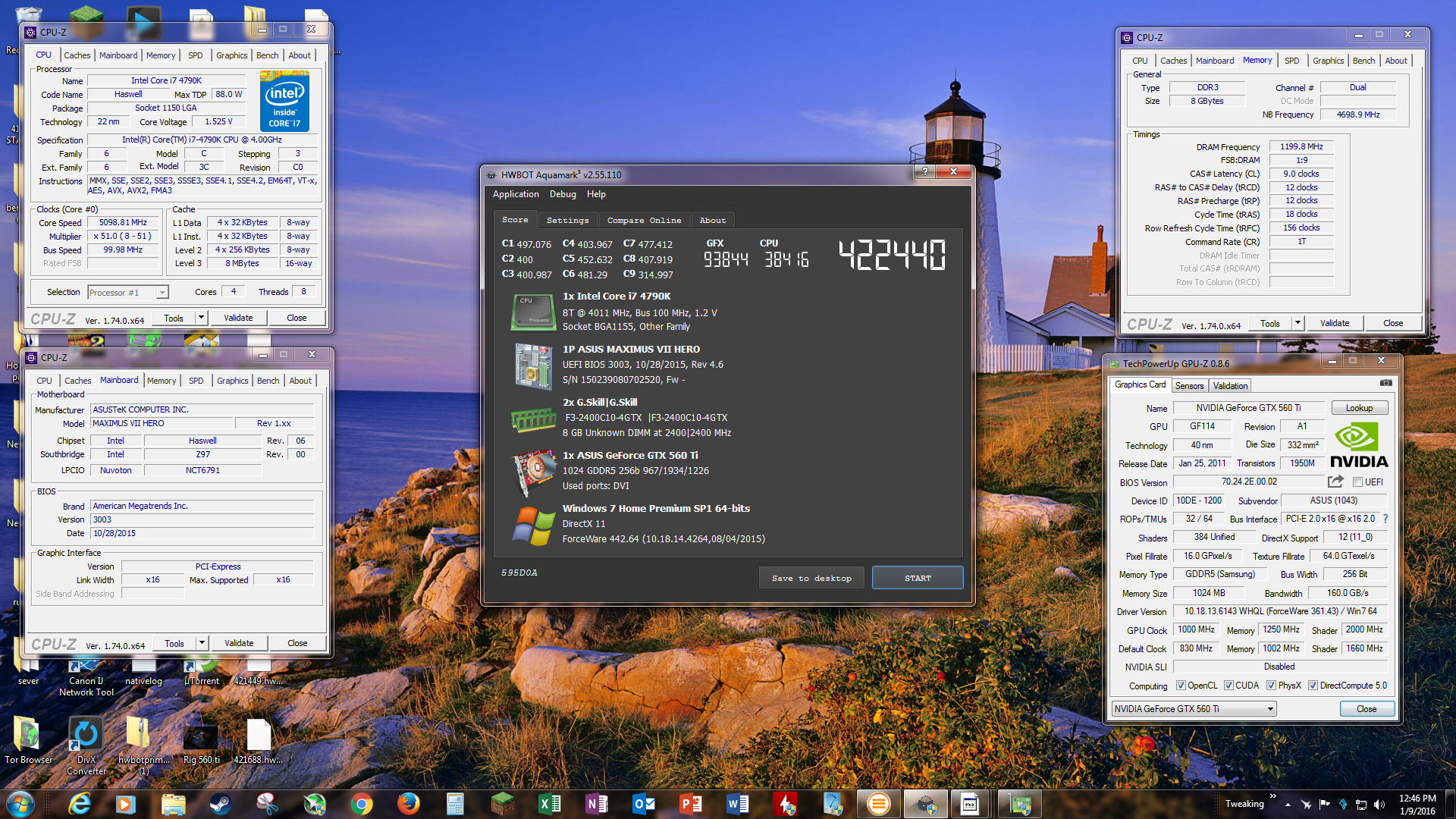The image size is (1456, 819).
Task: Toggle the PhysX checkbox
Action: click(1271, 686)
